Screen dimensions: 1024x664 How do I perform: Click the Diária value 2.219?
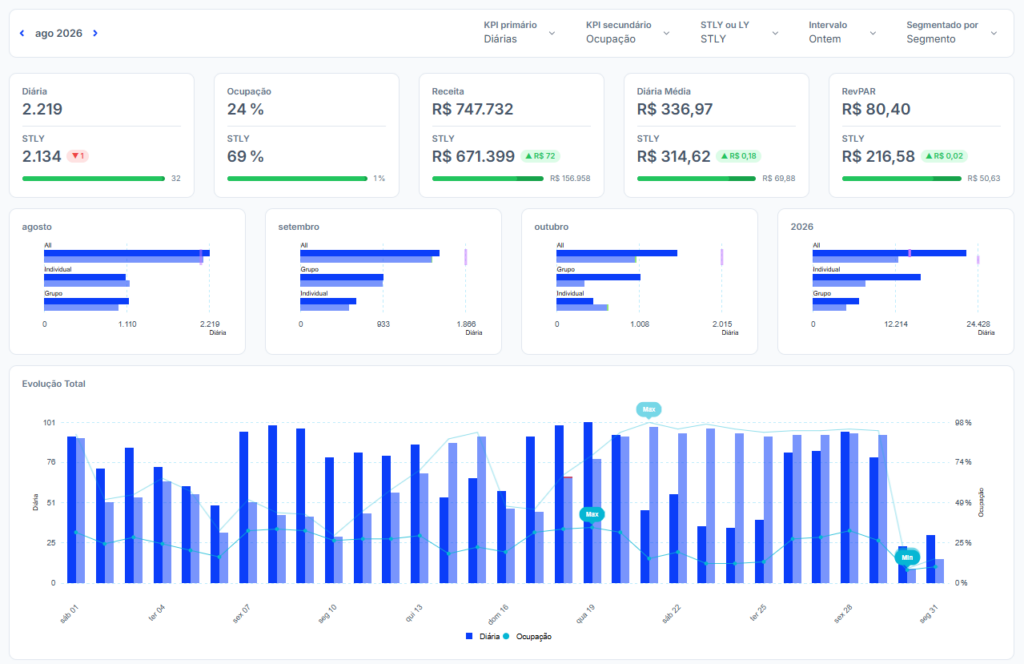[42, 109]
